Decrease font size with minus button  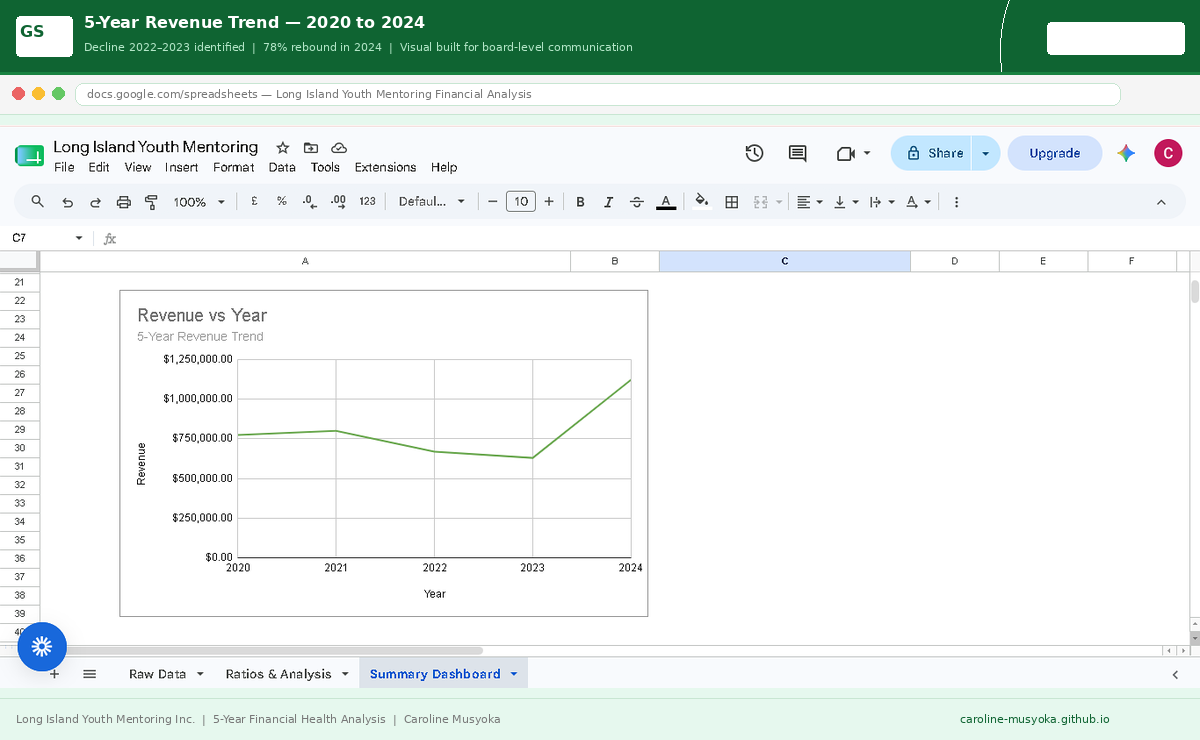(493, 201)
